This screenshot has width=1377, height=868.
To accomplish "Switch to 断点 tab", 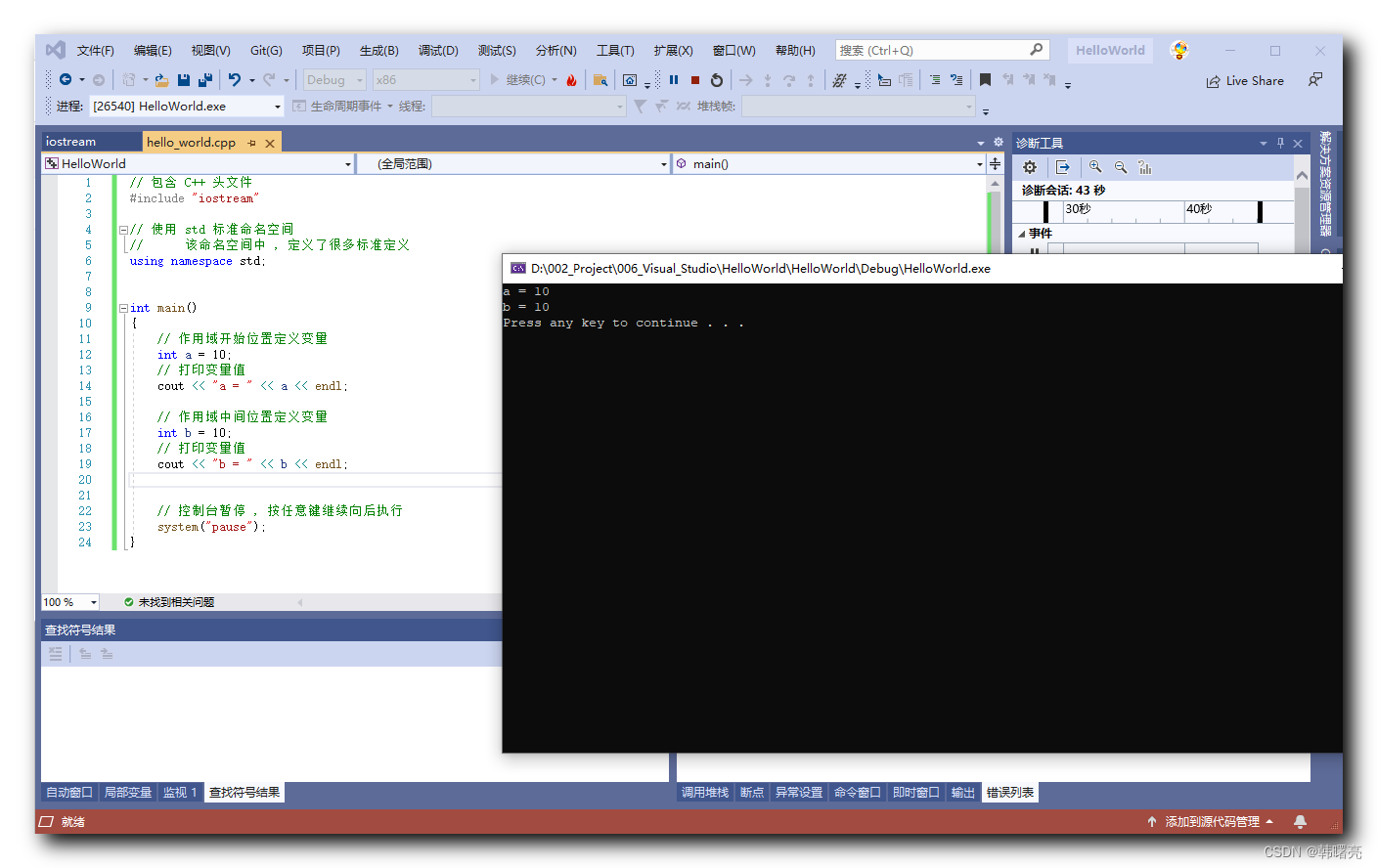I will 752,793.
